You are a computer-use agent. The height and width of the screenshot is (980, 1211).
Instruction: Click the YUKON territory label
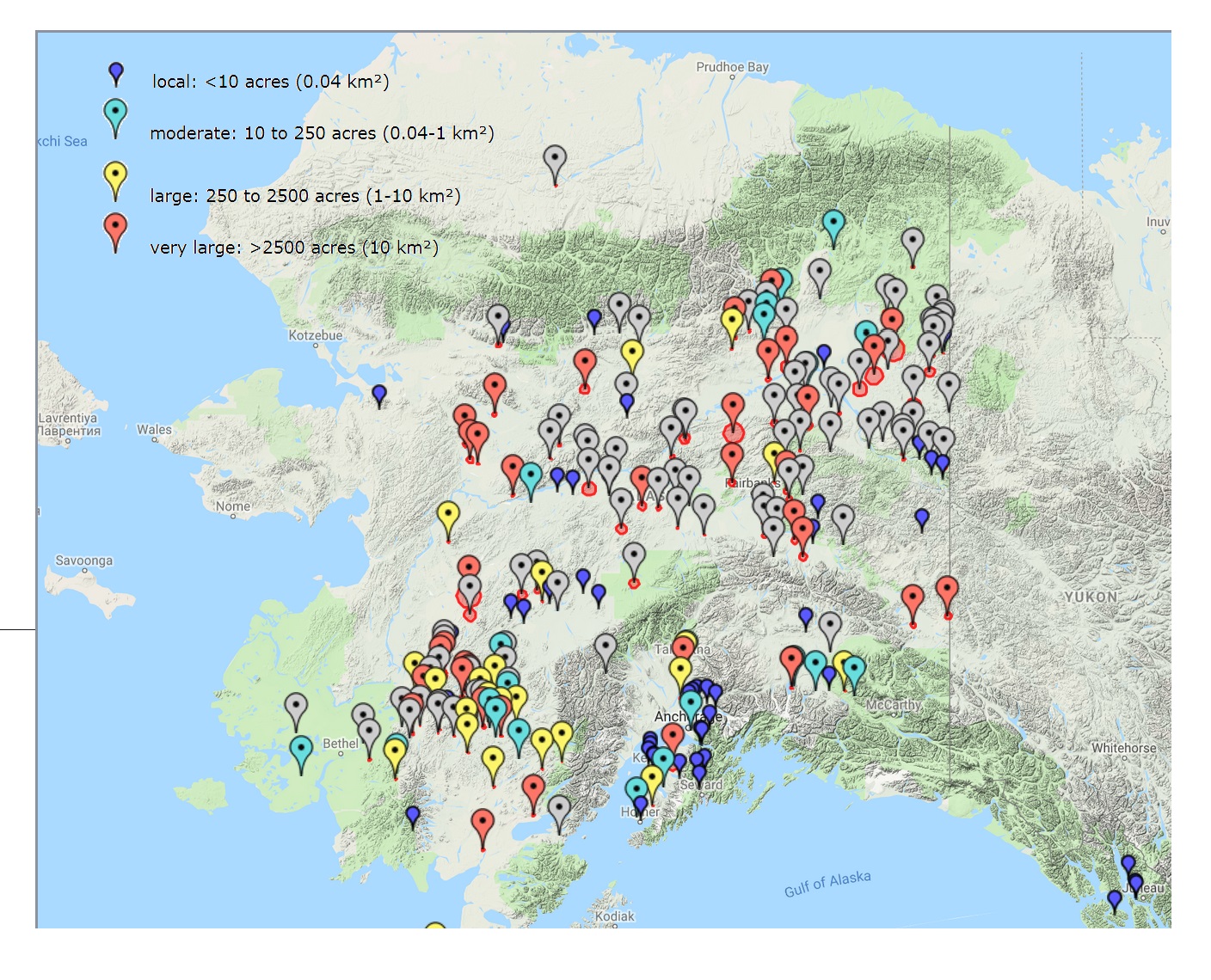point(1091,597)
